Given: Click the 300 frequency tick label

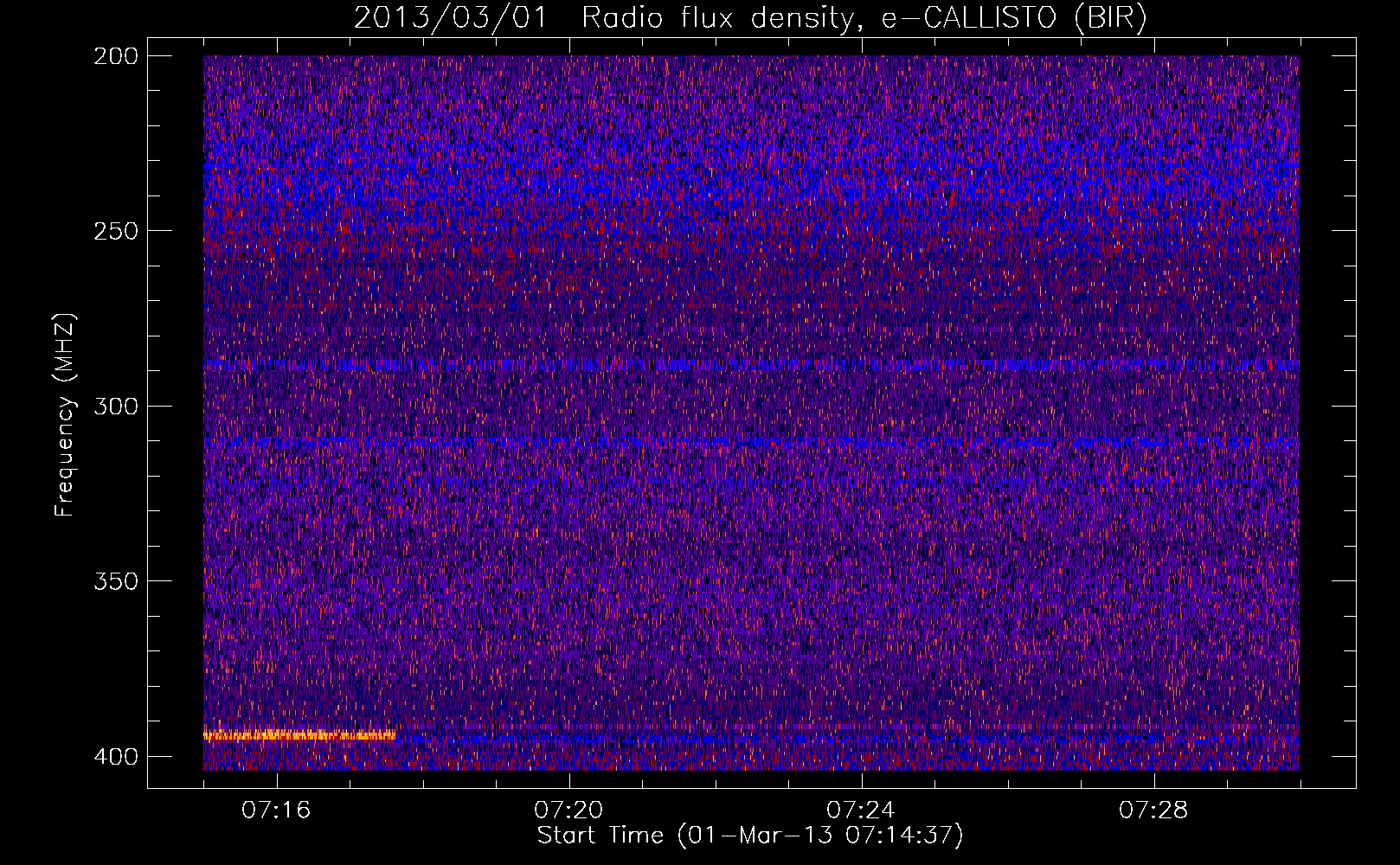Looking at the screenshot, I should click(115, 407).
